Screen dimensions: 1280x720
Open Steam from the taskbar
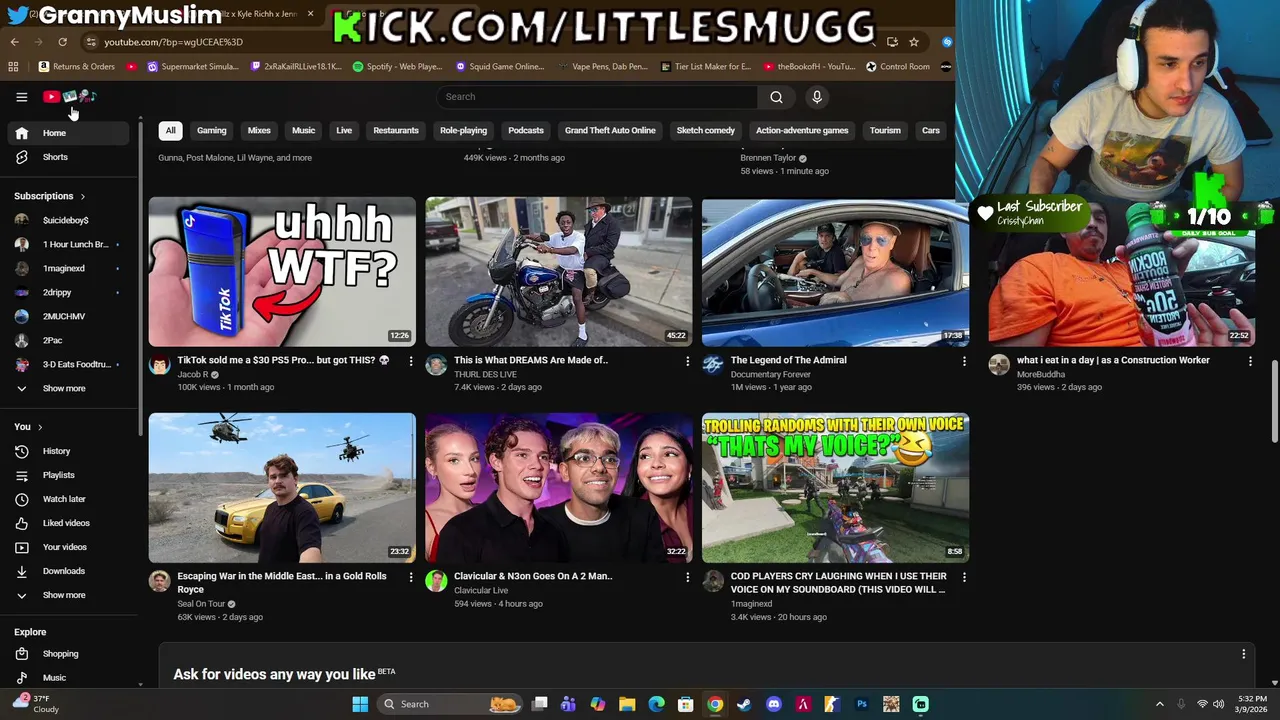coord(744,704)
